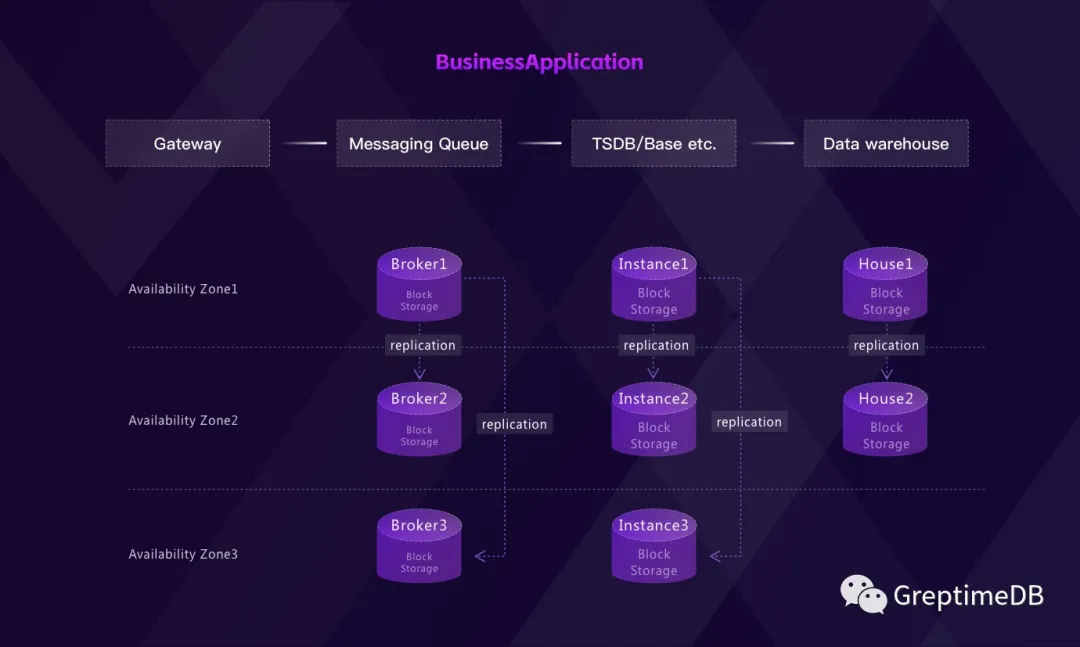Viewport: 1080px width, 647px height.
Task: Click the Availability Zone1 label
Action: [x=183, y=289]
